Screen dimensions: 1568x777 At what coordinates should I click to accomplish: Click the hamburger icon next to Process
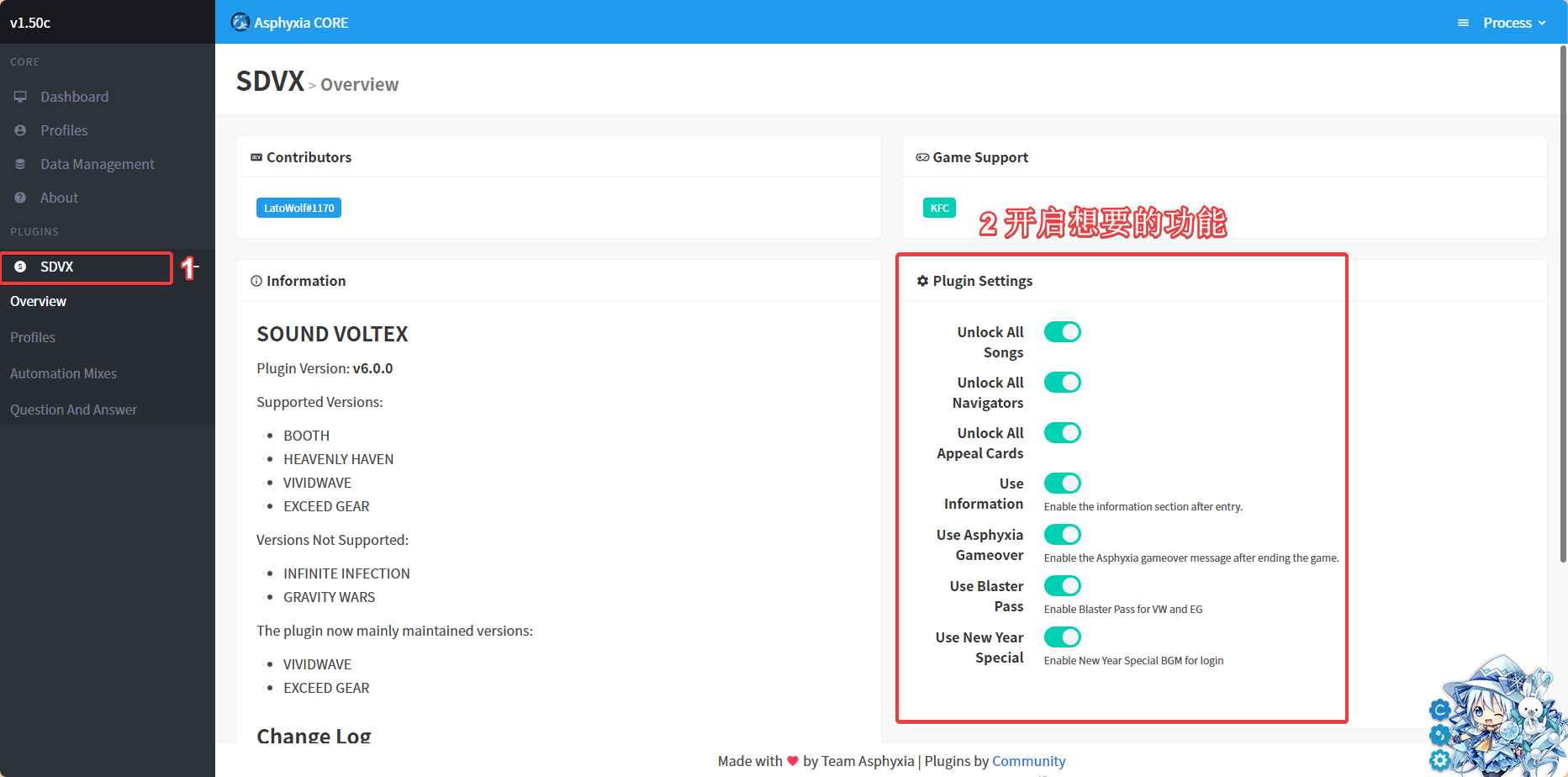[1463, 23]
